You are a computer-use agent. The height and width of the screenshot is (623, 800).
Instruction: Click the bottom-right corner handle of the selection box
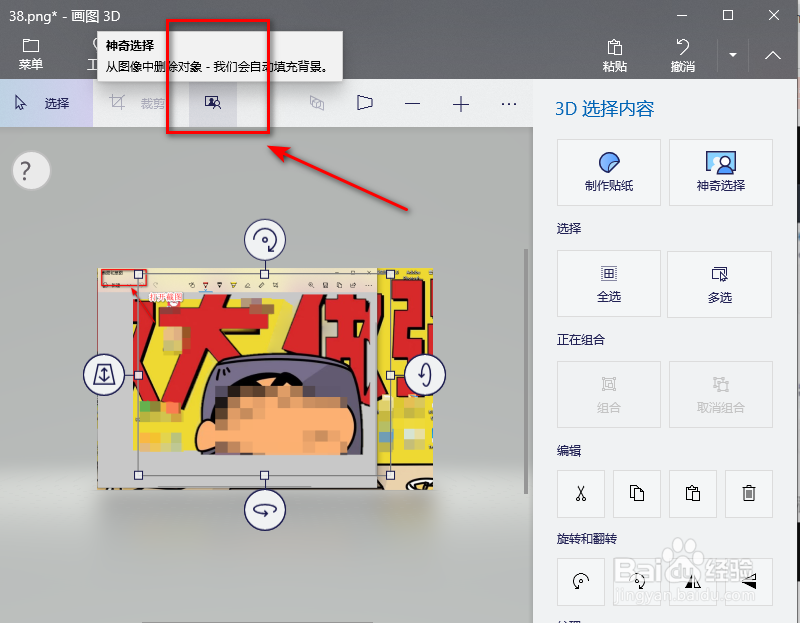[390, 475]
